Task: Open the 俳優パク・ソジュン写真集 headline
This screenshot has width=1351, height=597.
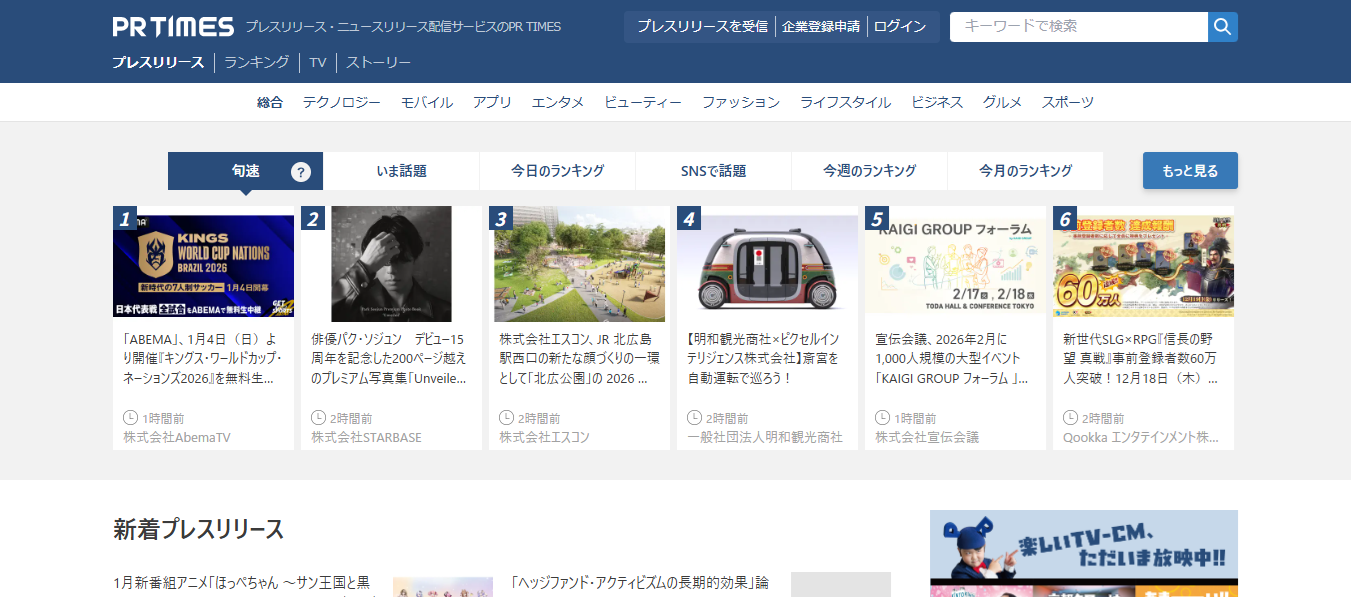Action: point(391,359)
